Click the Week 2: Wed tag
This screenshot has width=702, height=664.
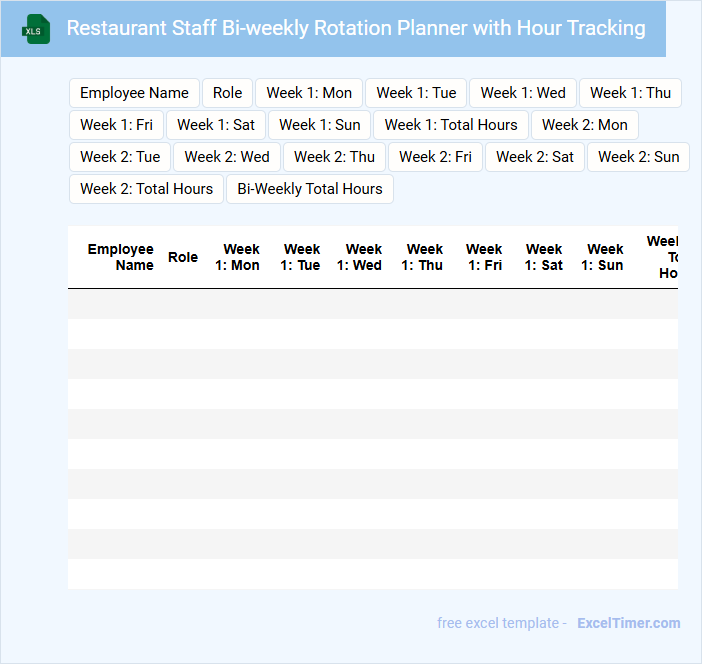(x=227, y=157)
